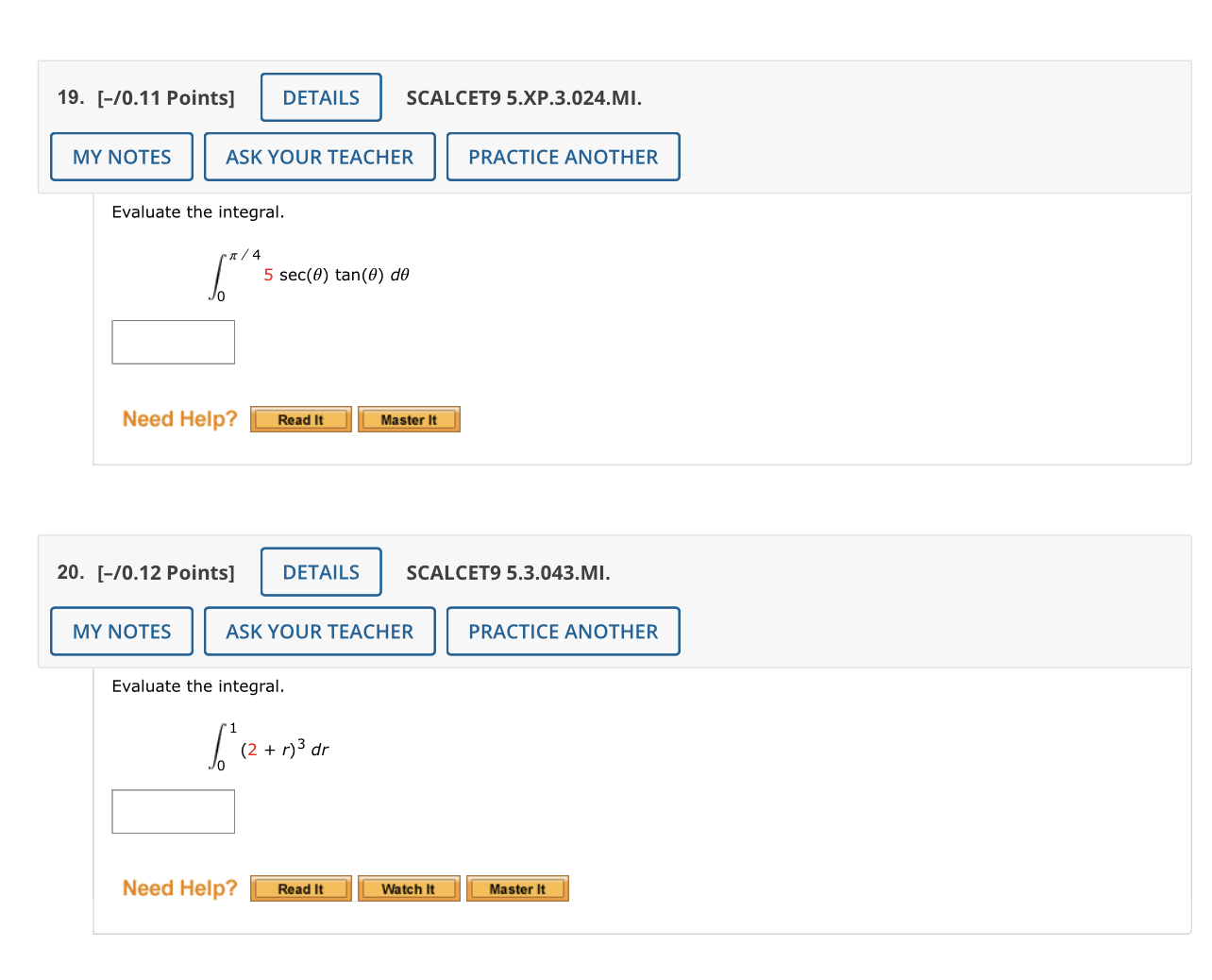Click "Evaluate the integral." in question 19

click(198, 212)
